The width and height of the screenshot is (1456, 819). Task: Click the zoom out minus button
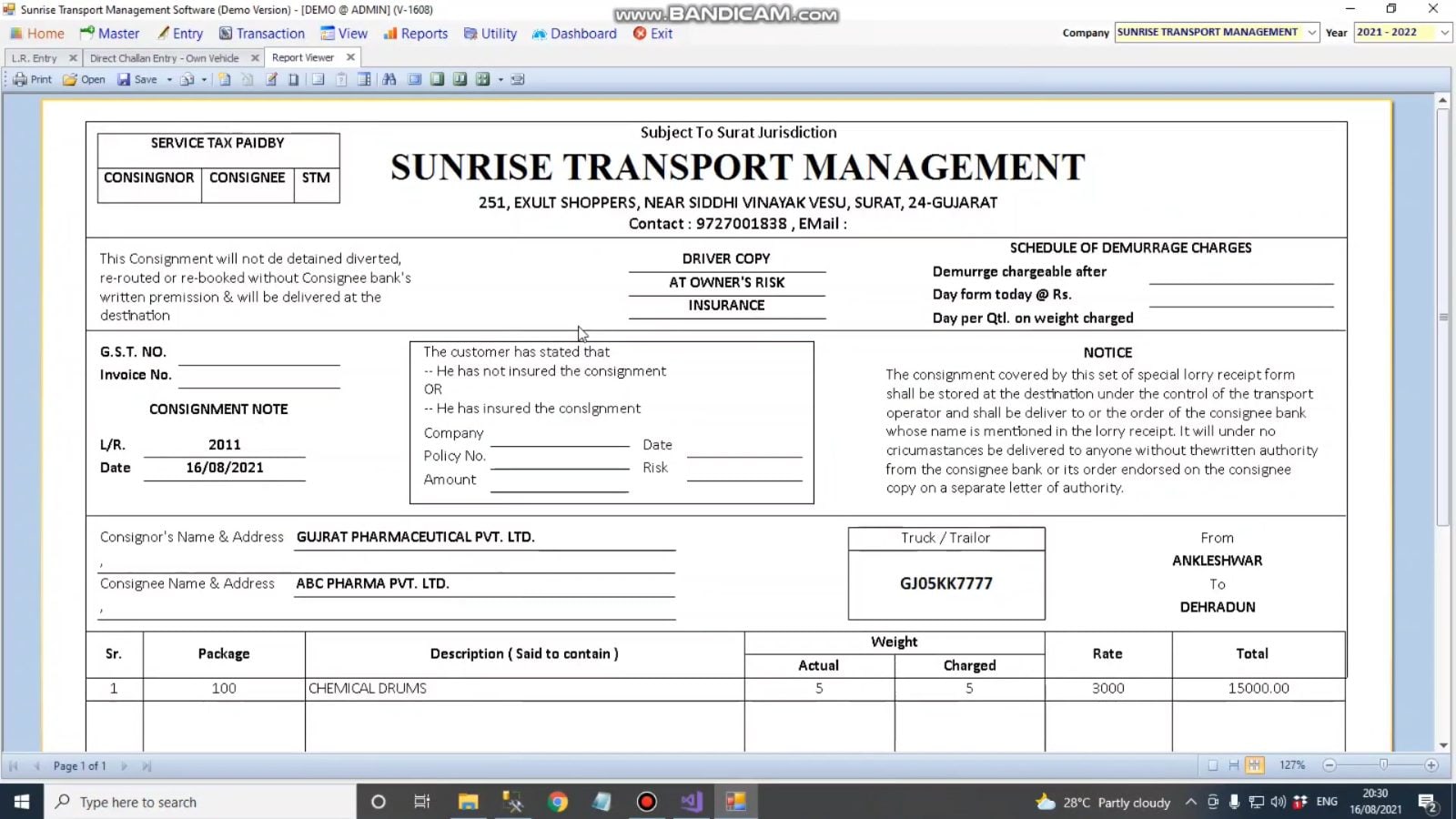[1330, 765]
